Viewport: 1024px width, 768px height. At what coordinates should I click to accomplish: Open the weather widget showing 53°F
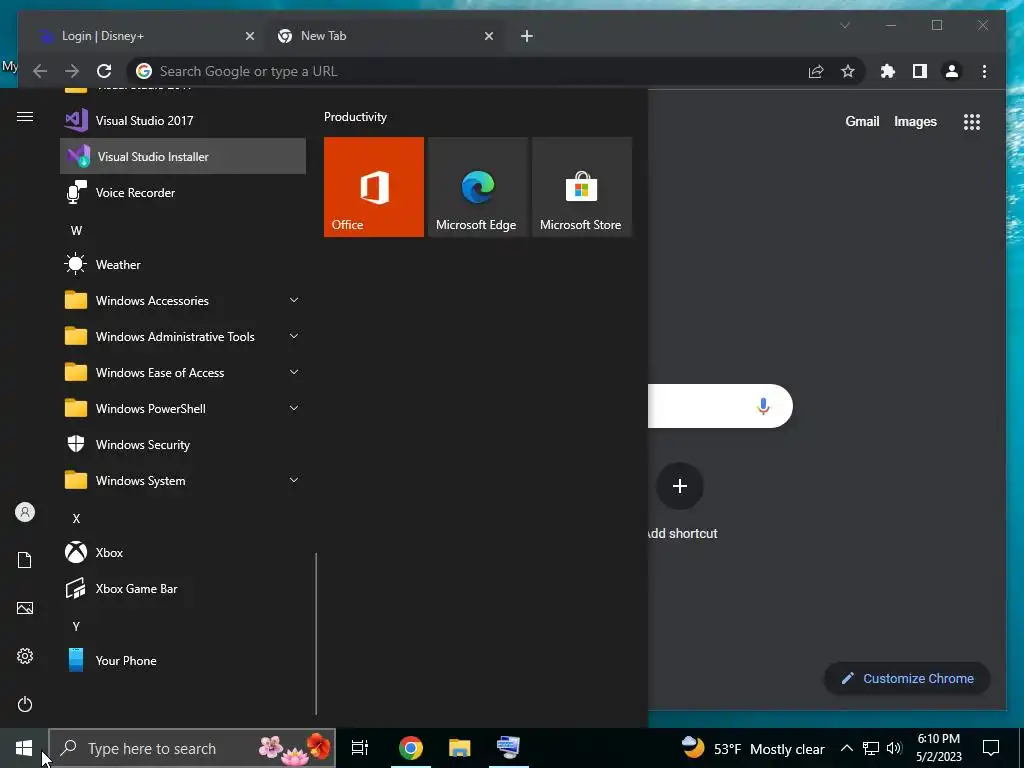[753, 748]
